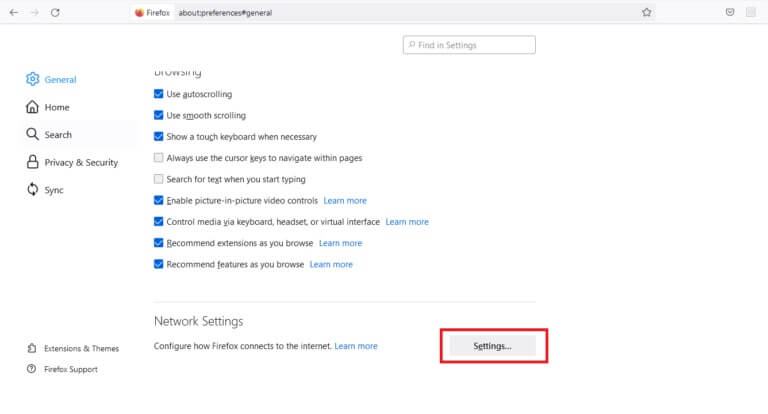Bookmark this page with the star icon

(647, 13)
